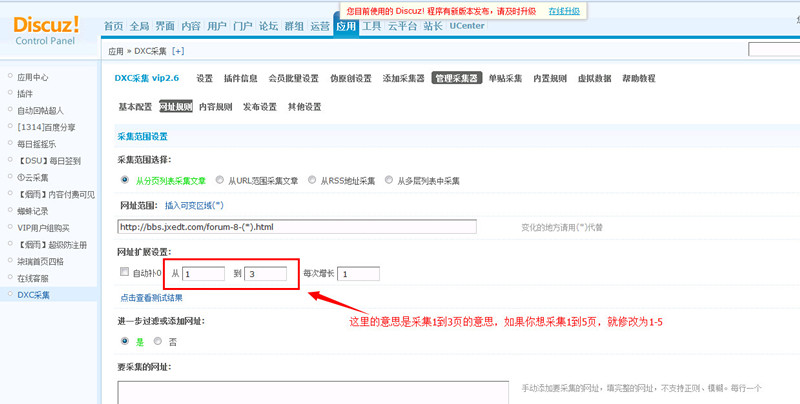Open the 工具 top menu
The width and height of the screenshot is (800, 404).
(x=371, y=26)
